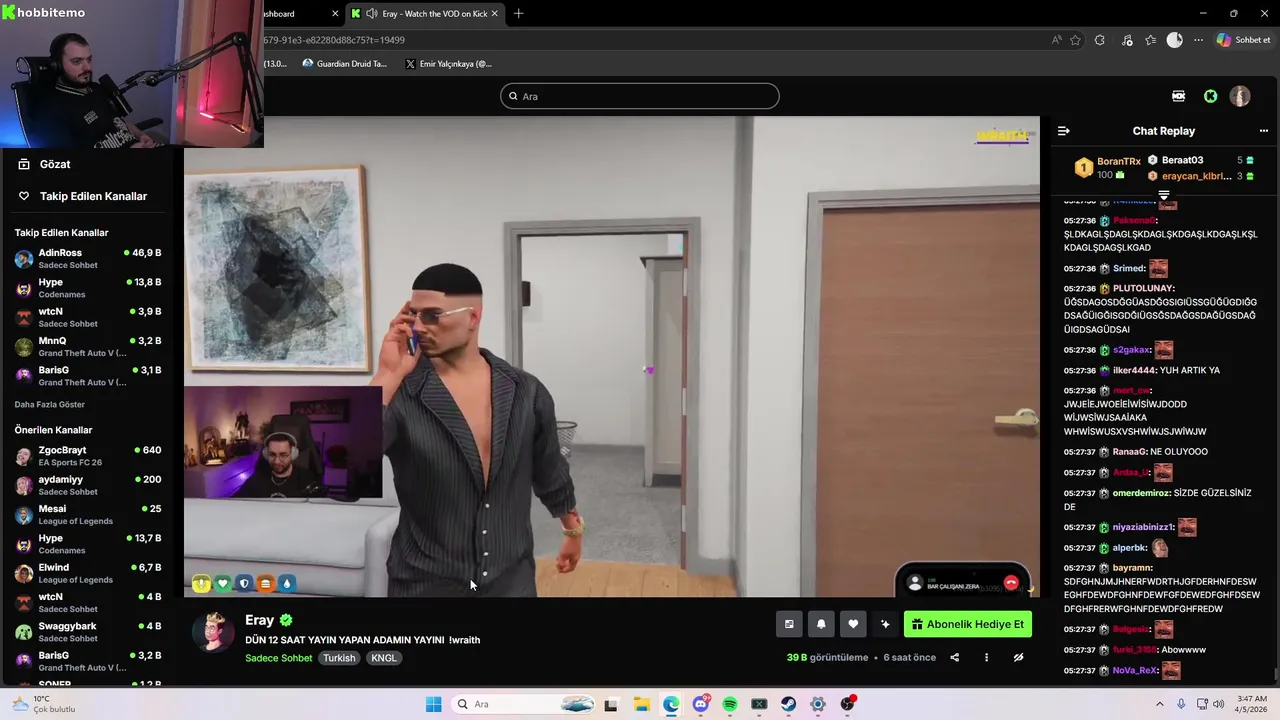
Task: Click Copilot Sohbet et button
Action: [x=1243, y=40]
